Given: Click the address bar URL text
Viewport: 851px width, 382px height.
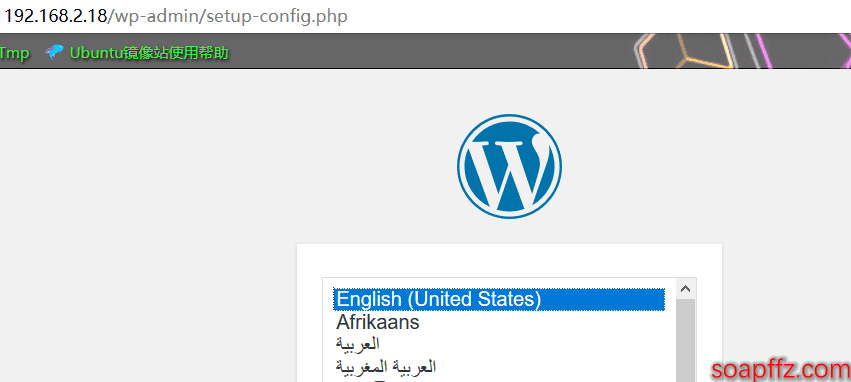Looking at the screenshot, I should [175, 16].
